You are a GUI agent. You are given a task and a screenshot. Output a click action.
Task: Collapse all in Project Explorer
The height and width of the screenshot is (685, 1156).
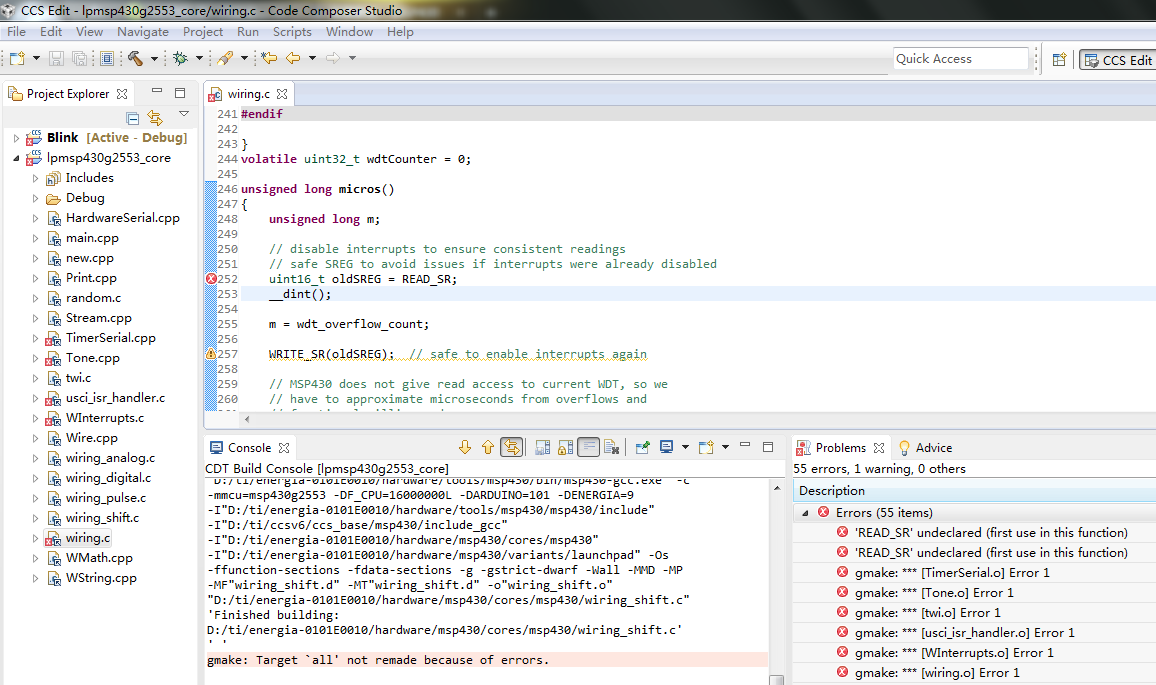point(133,118)
